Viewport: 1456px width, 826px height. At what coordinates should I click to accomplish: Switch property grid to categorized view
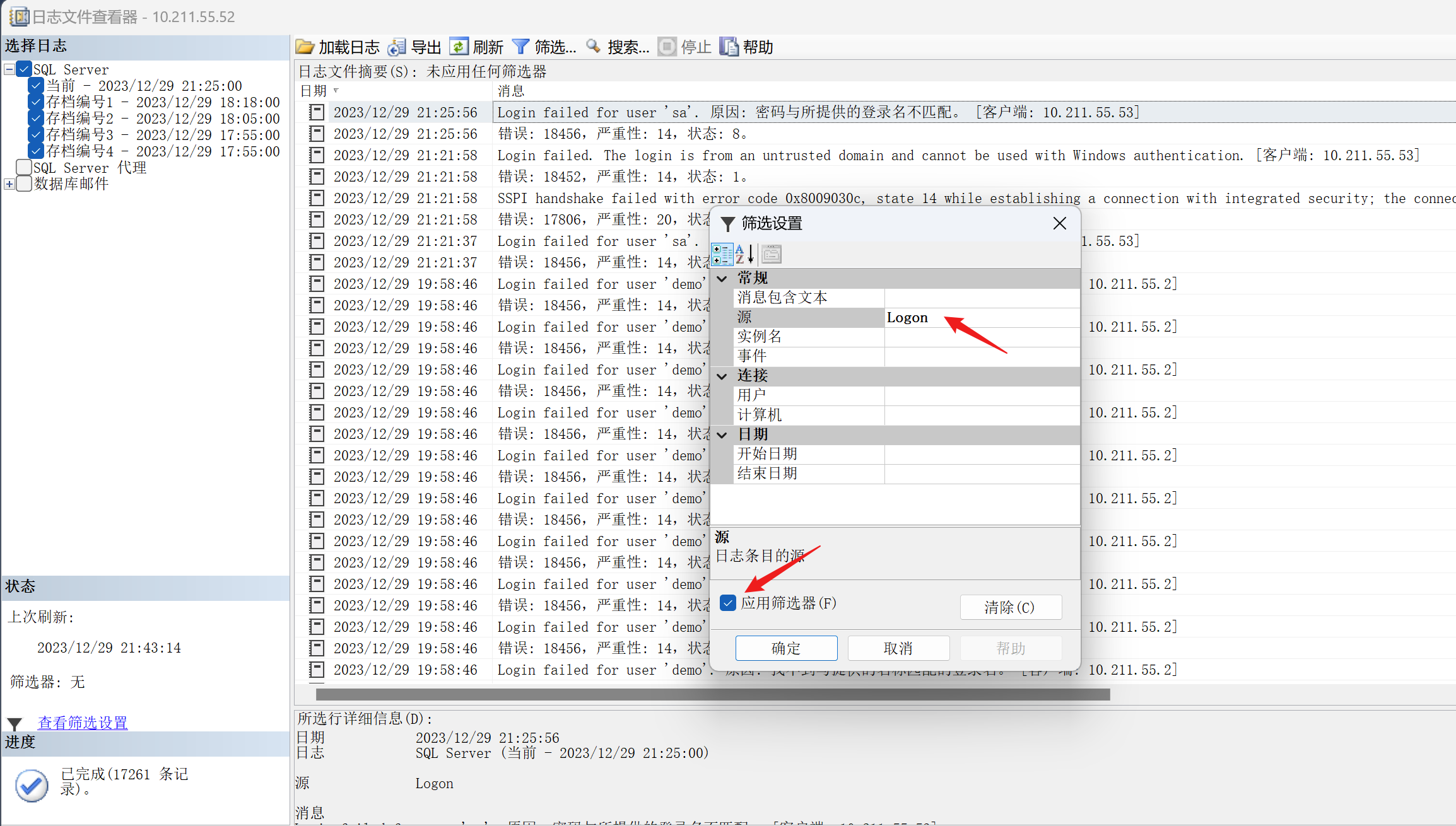722,254
